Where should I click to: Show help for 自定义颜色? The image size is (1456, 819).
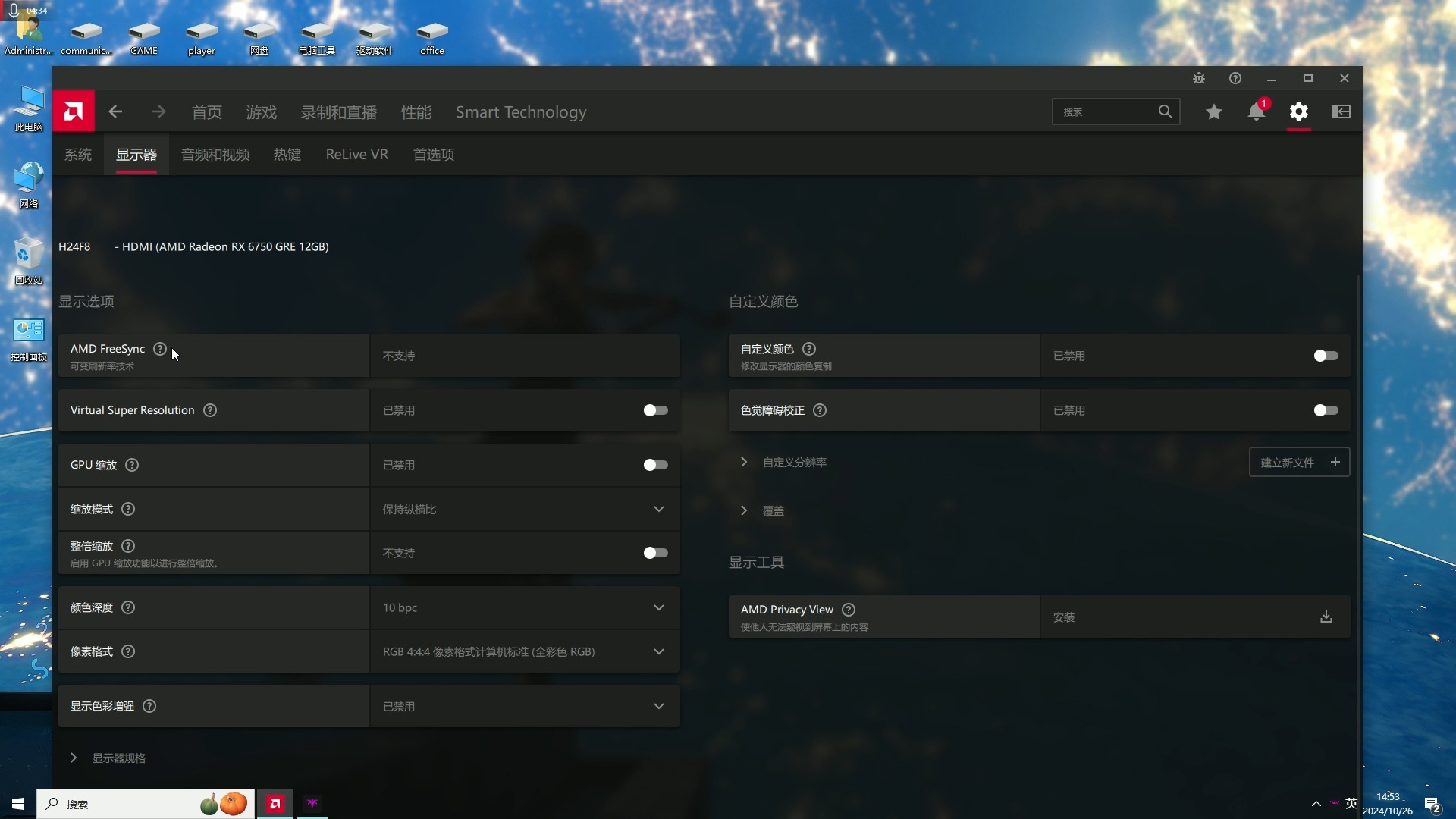[x=809, y=349]
